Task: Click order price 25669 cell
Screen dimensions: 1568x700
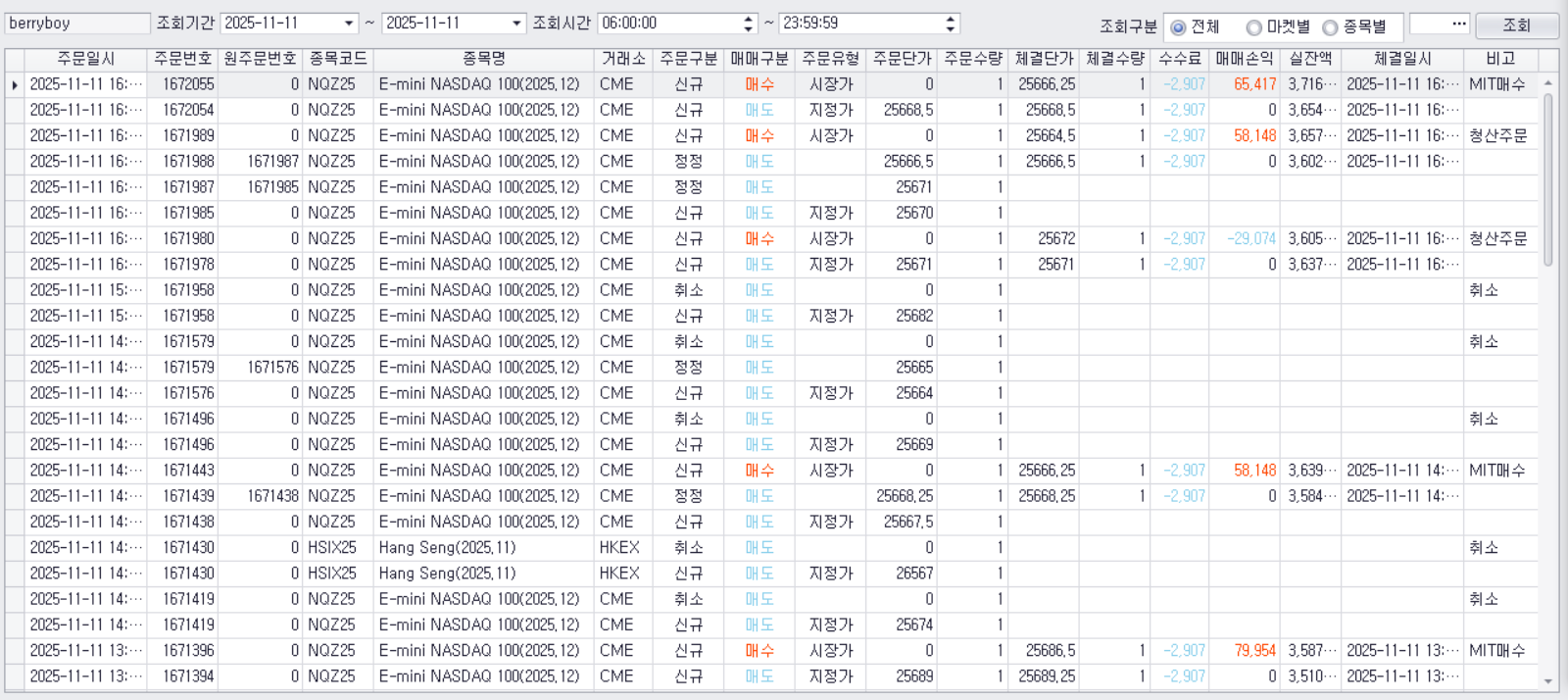Action: coord(903,445)
